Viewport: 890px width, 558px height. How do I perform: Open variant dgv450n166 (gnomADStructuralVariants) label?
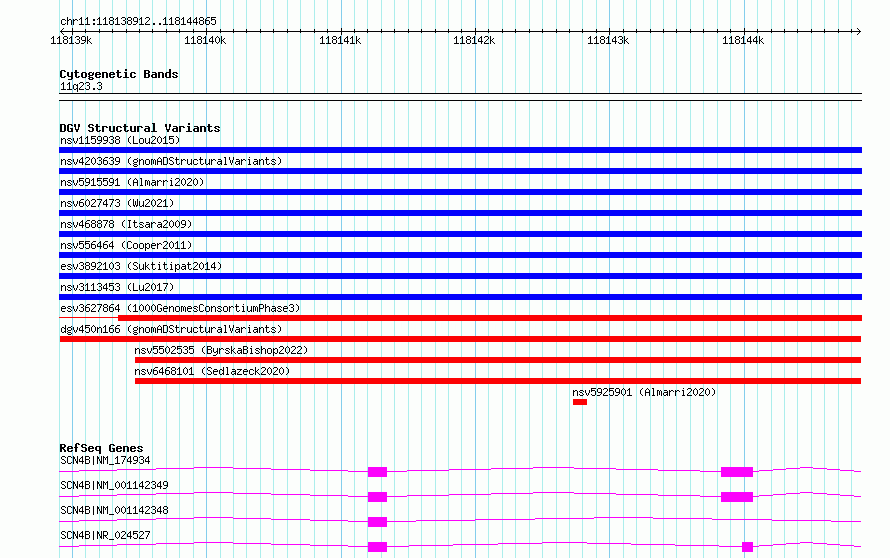(x=171, y=329)
